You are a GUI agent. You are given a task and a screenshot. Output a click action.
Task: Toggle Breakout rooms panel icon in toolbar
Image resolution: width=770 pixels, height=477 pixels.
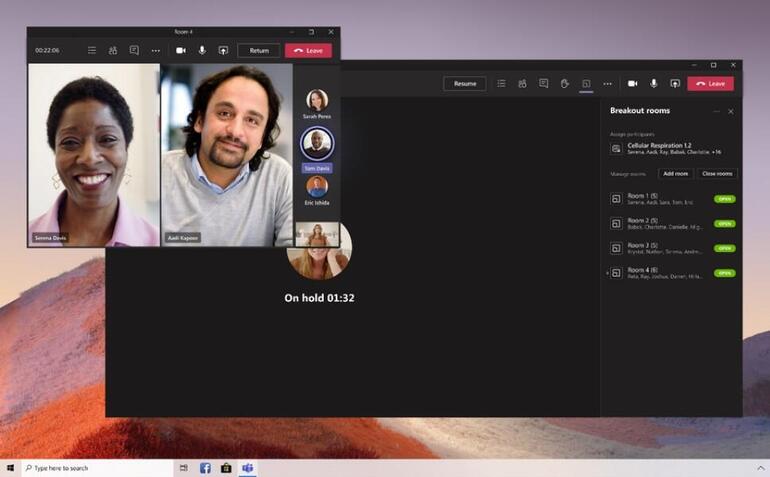pyautogui.click(x=586, y=84)
